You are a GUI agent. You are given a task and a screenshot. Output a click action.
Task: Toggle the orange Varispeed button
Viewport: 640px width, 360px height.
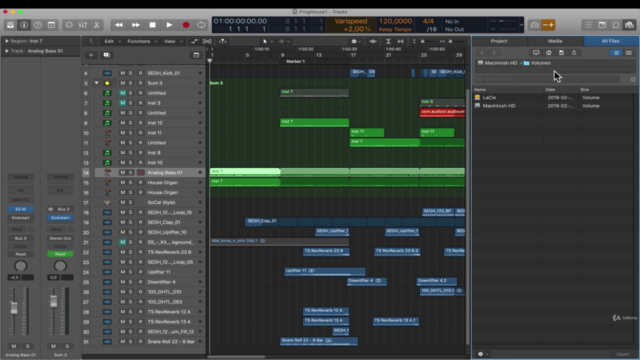coord(549,25)
